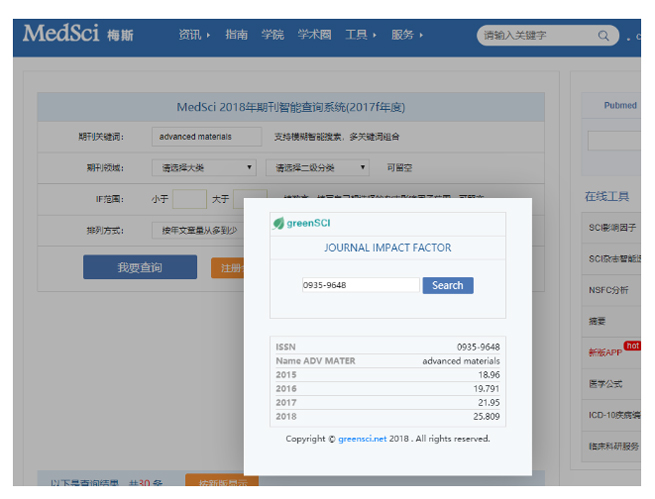Open the 新版APP link
The height and width of the screenshot is (499, 655).
(605, 353)
